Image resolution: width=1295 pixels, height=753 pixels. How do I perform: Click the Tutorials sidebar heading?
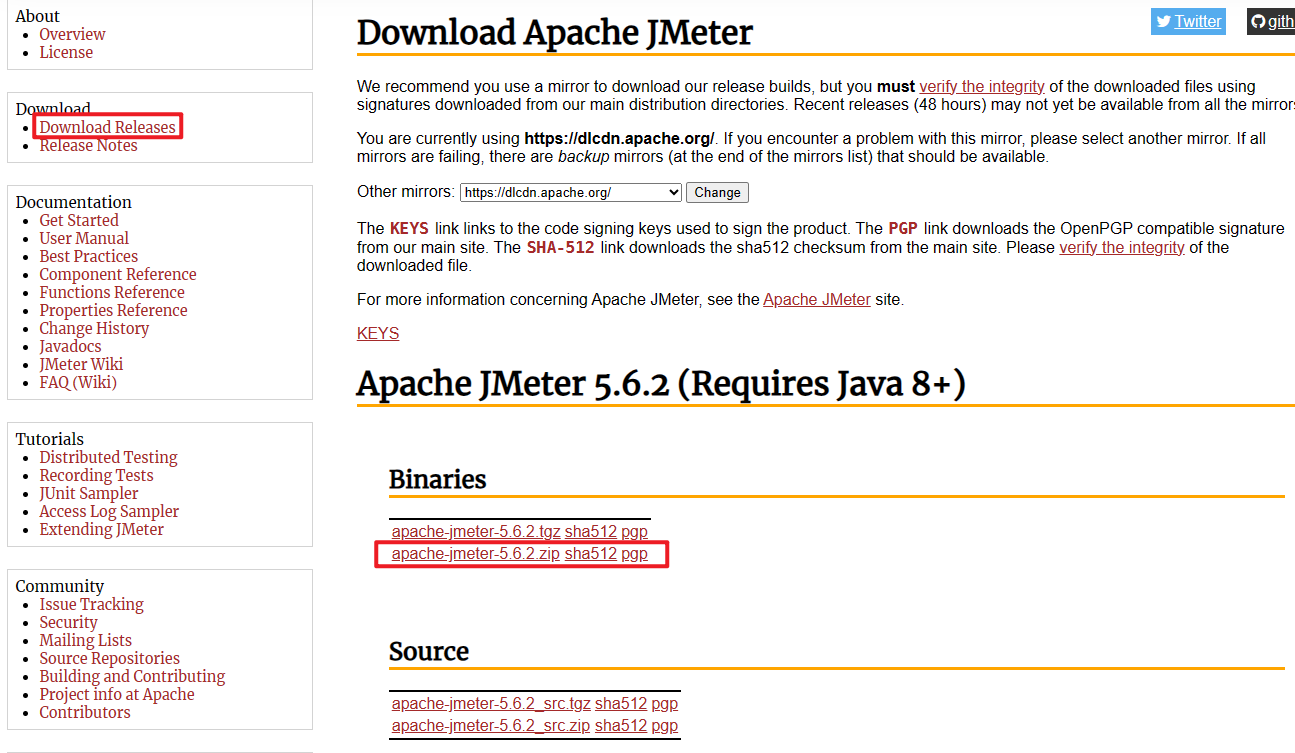(50, 439)
